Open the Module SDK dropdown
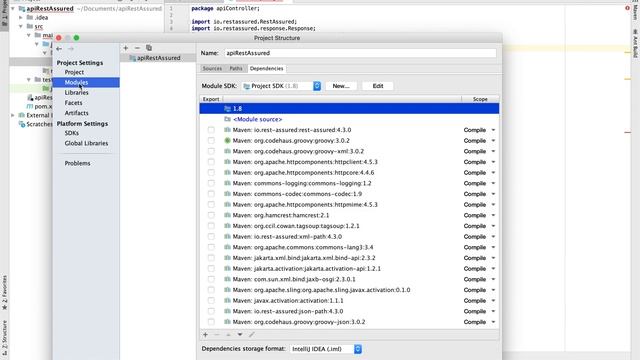Screen dimensions: 640x360 tap(281, 86)
